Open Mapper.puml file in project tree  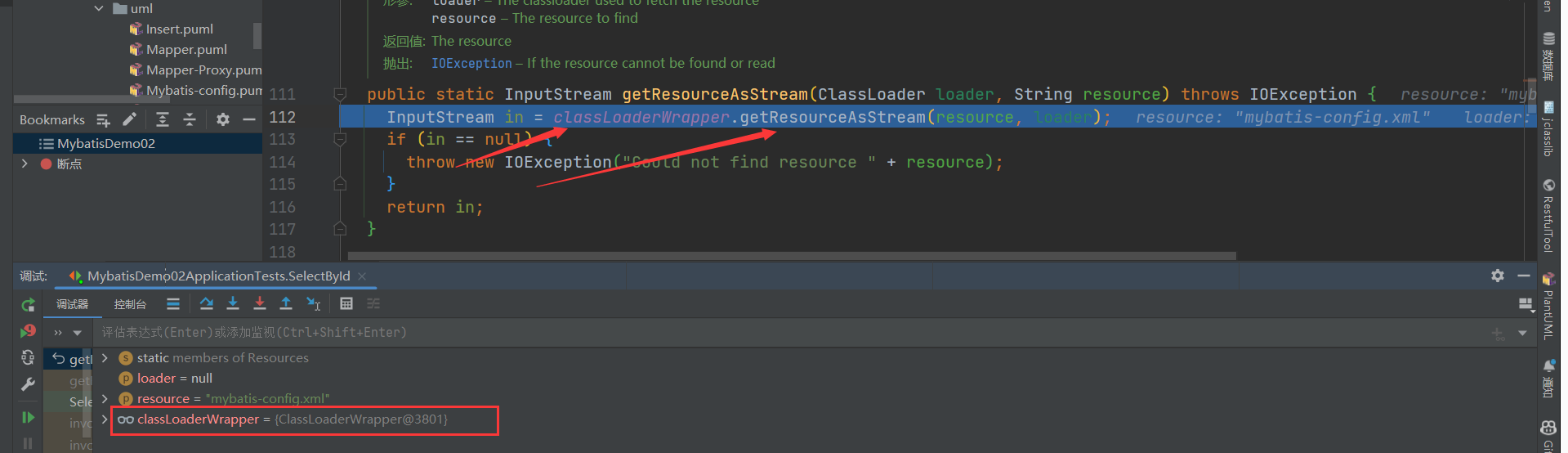click(x=186, y=49)
